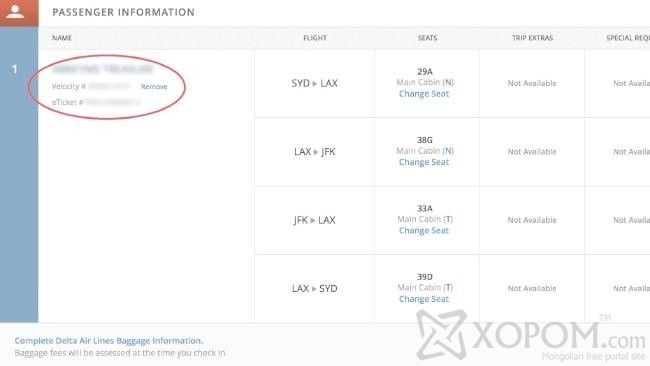Select the LAX to JFK flight
The height and width of the screenshot is (366, 650).
coord(314,152)
